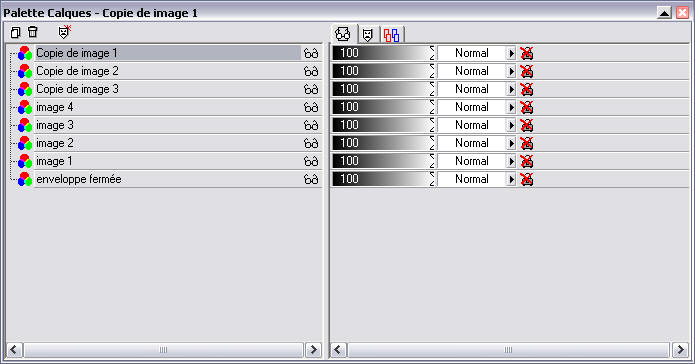
Task: Click RGB layer icon of Copie de image 1
Action: (25, 54)
